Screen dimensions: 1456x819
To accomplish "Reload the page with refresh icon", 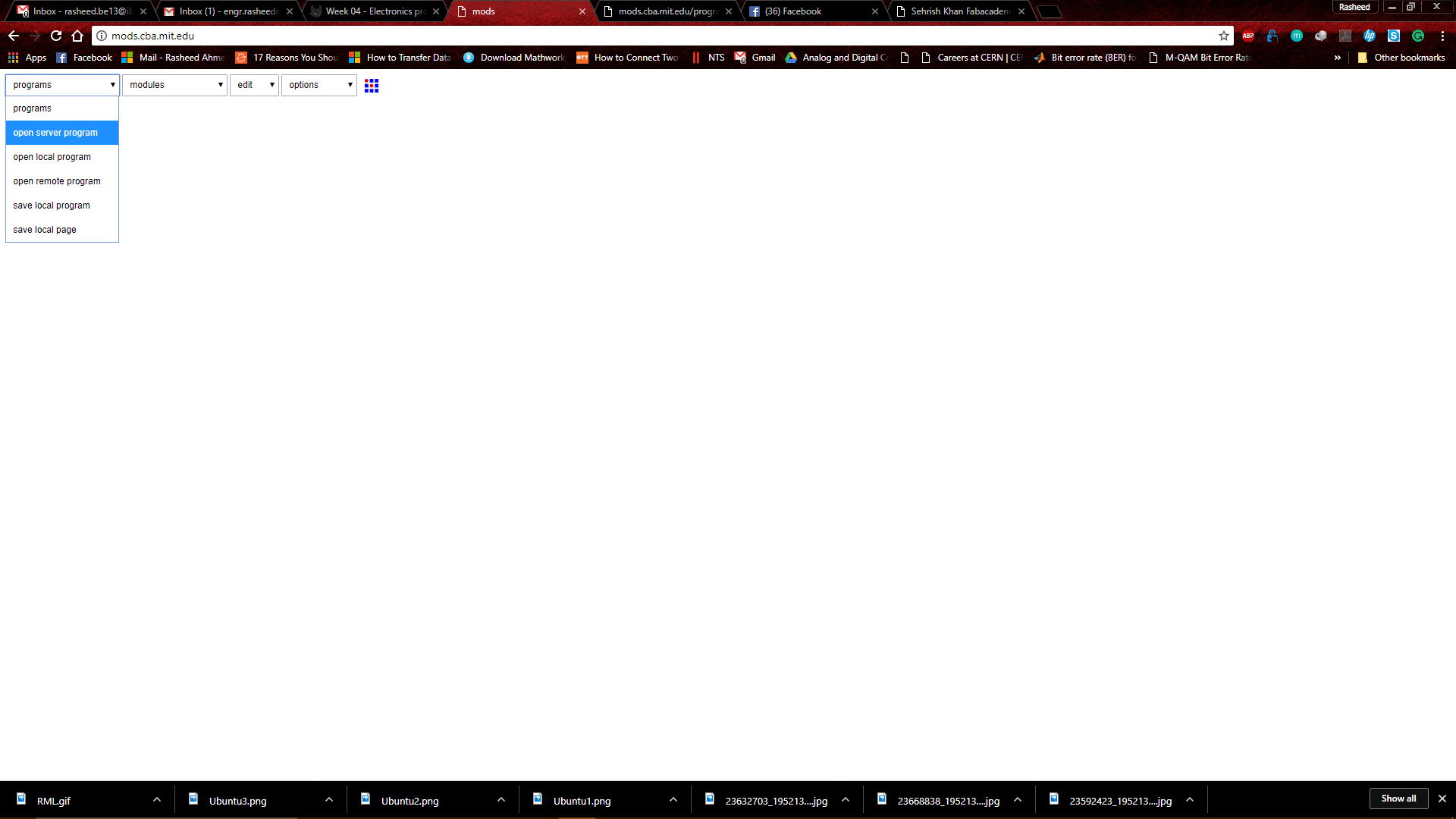I will 56,36.
